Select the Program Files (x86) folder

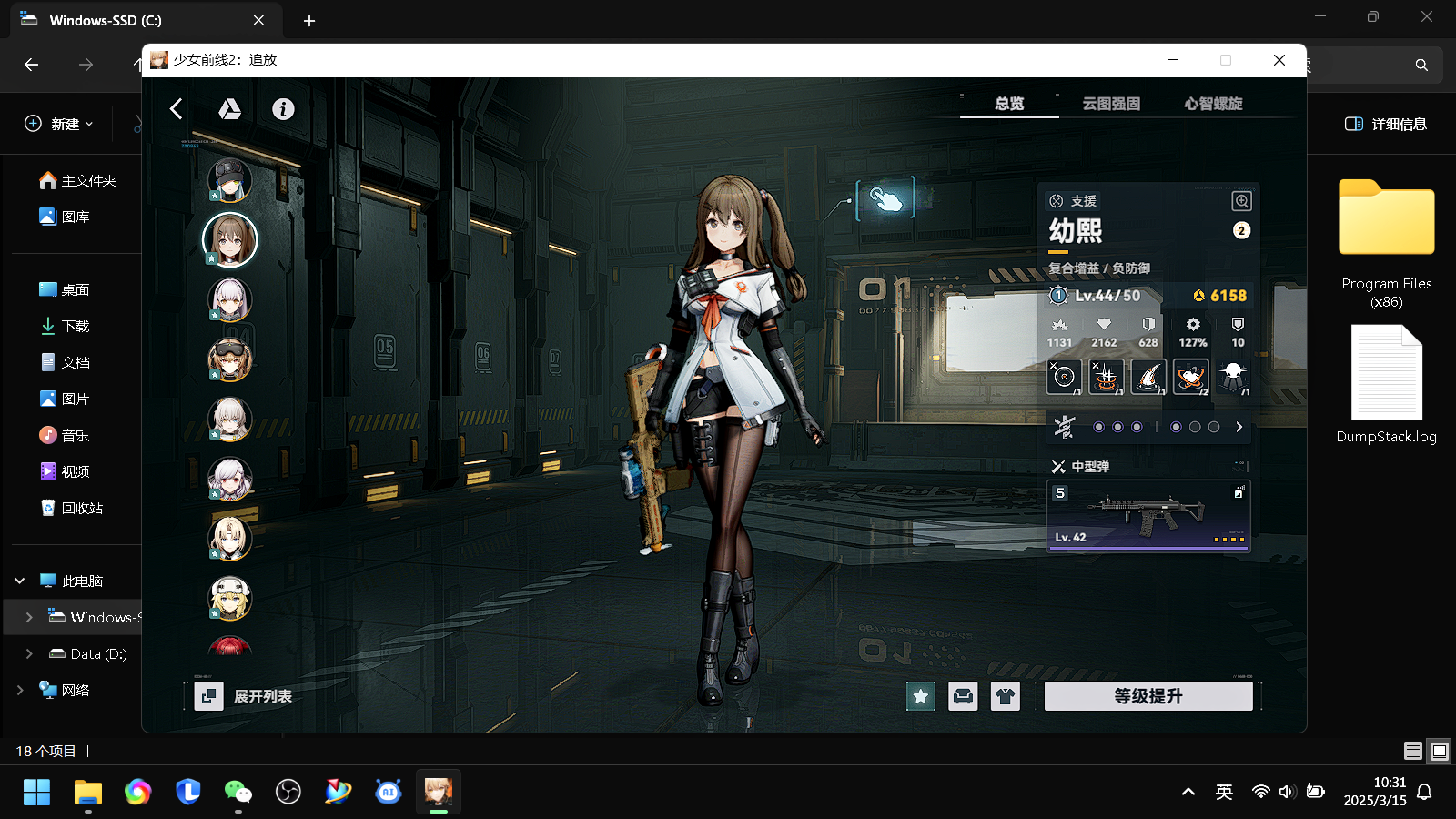[1387, 244]
